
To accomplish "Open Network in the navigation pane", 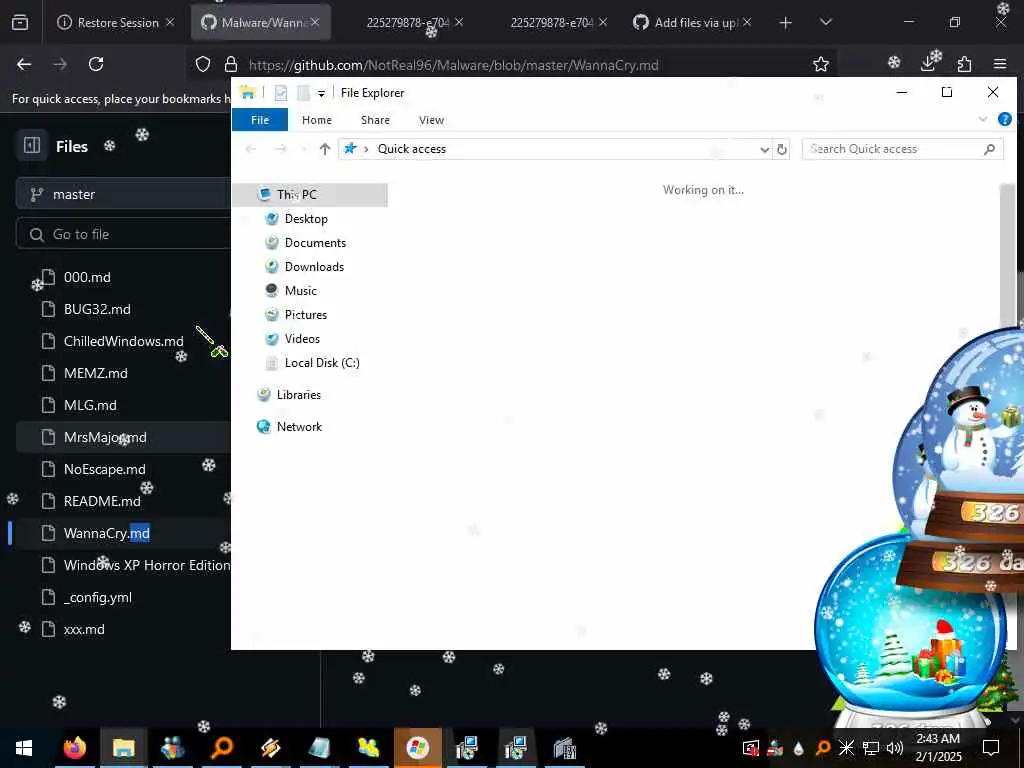I will coord(298,426).
